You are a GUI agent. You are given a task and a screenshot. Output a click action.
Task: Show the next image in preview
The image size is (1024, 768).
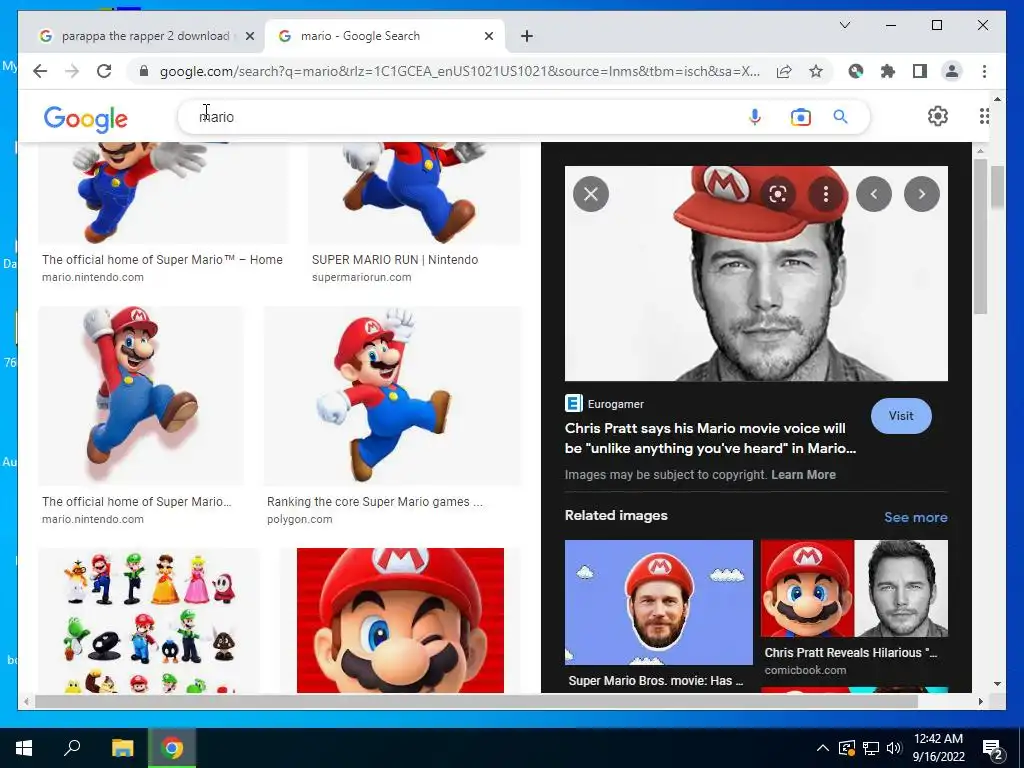pos(921,194)
